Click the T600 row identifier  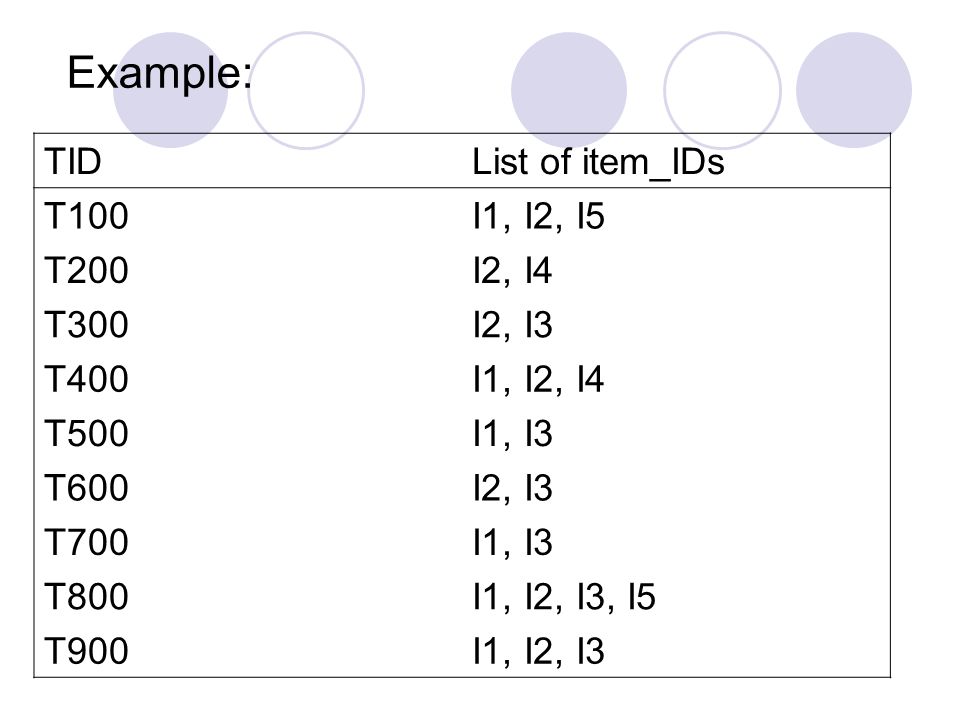(86, 488)
